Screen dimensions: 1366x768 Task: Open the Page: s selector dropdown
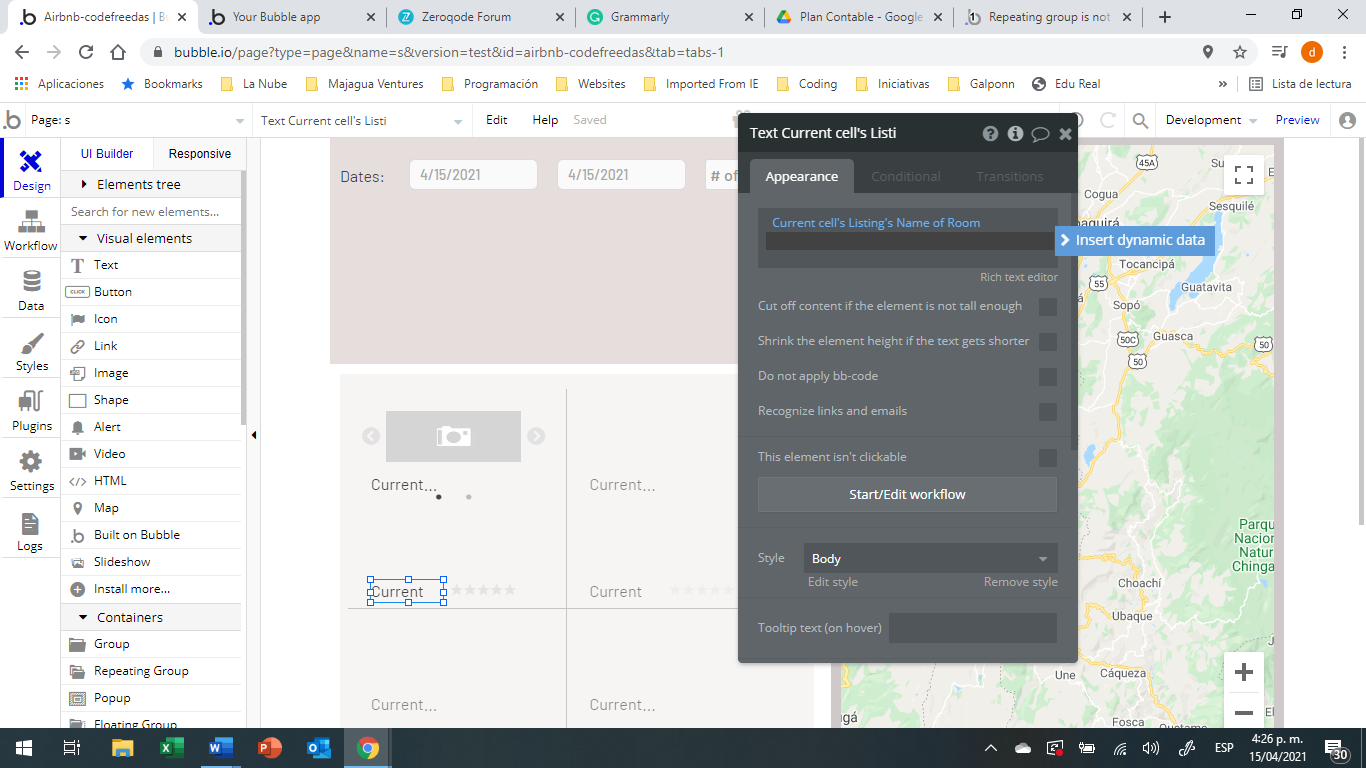pyautogui.click(x=136, y=121)
